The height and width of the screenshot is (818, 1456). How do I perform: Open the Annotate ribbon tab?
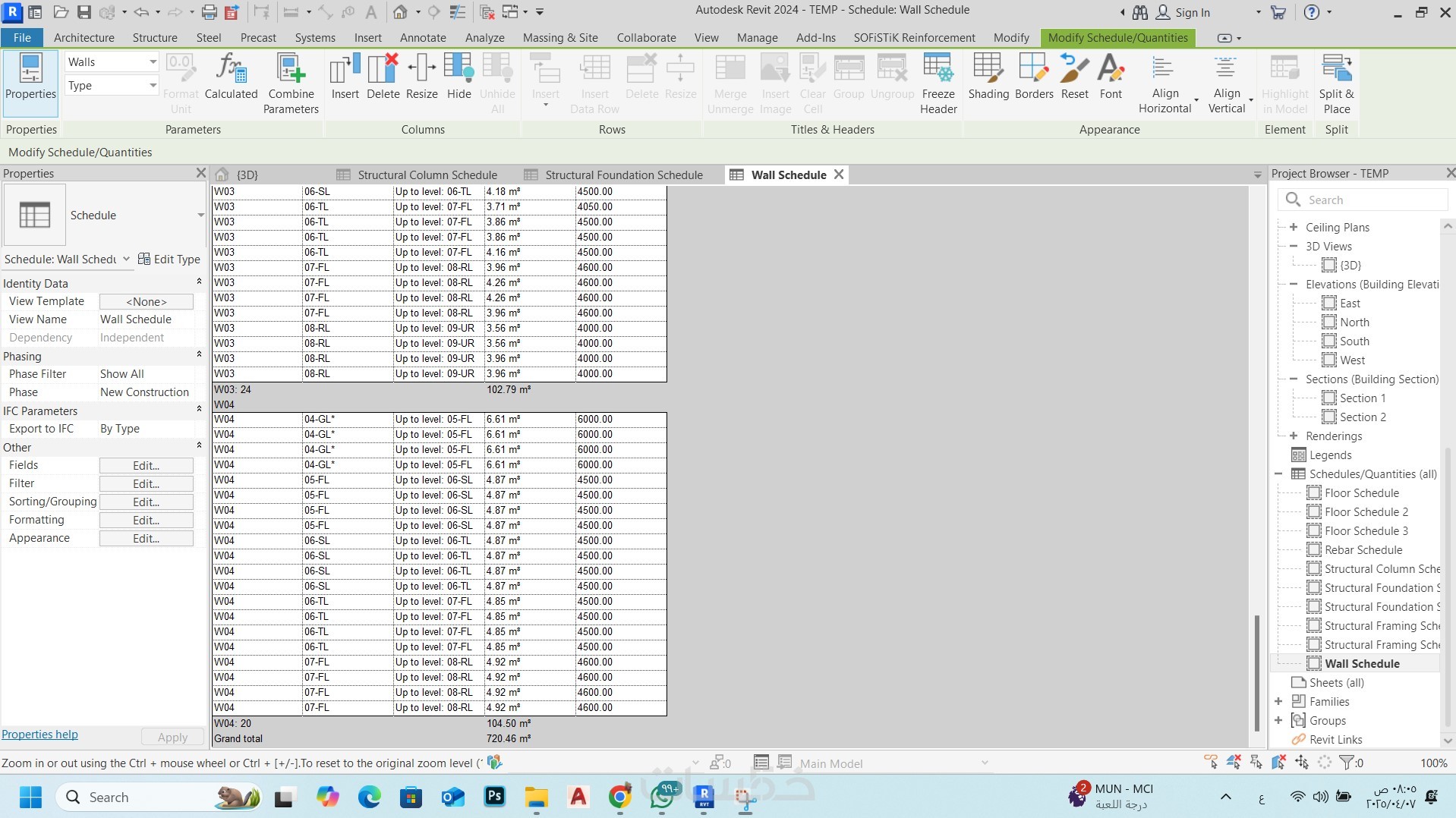coord(423,37)
